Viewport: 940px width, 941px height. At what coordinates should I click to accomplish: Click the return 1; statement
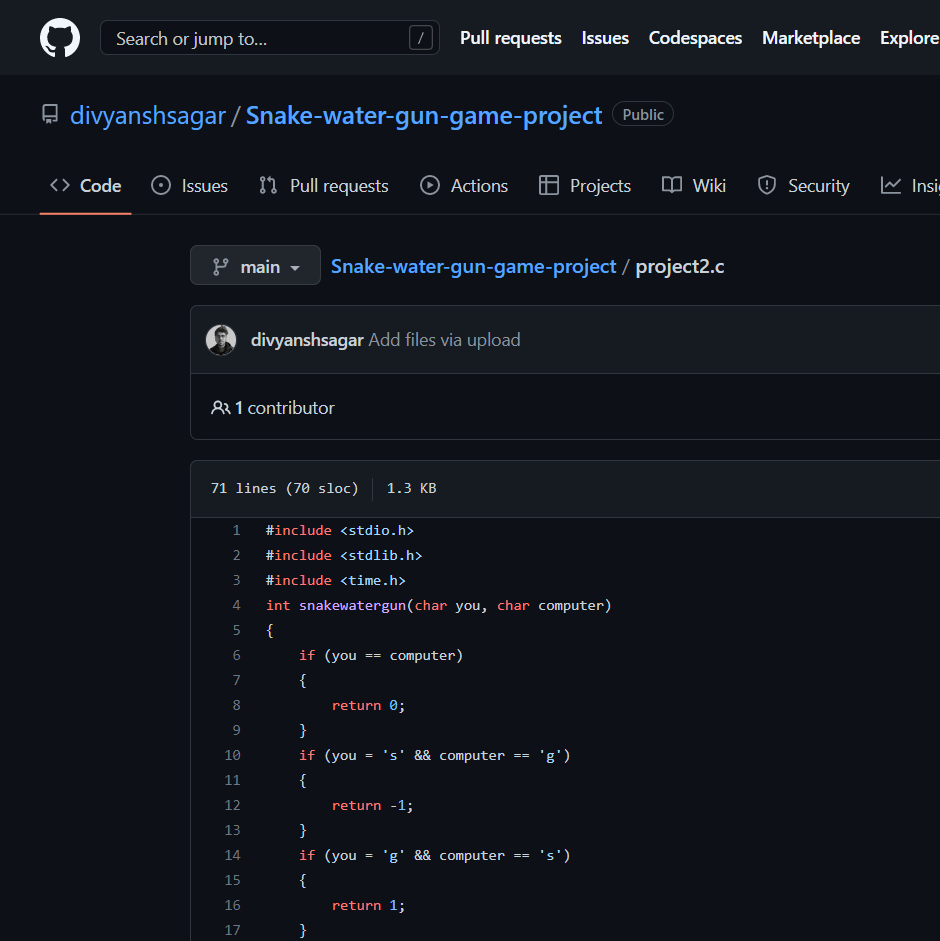click(369, 906)
